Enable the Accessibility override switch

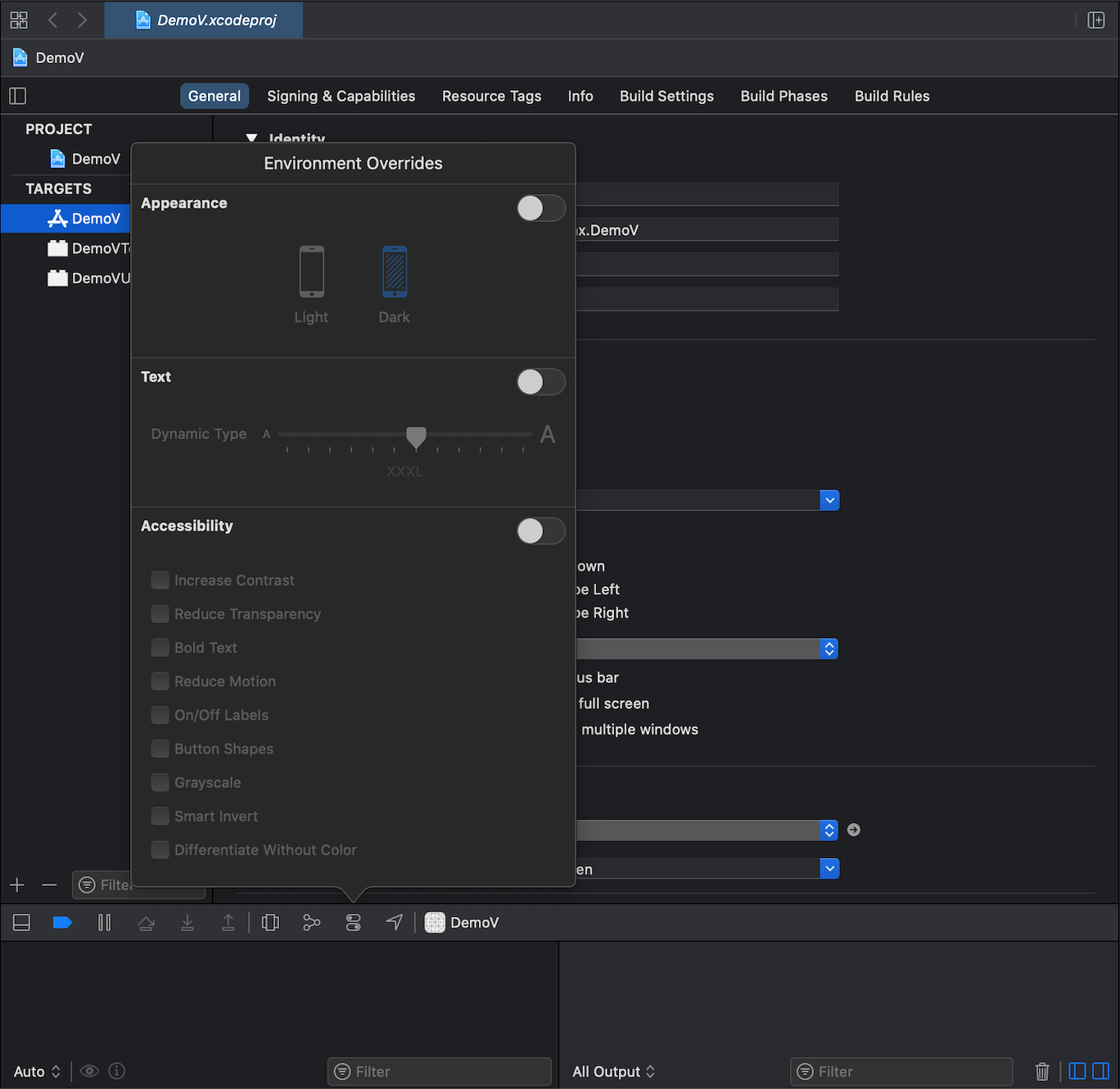coord(540,531)
